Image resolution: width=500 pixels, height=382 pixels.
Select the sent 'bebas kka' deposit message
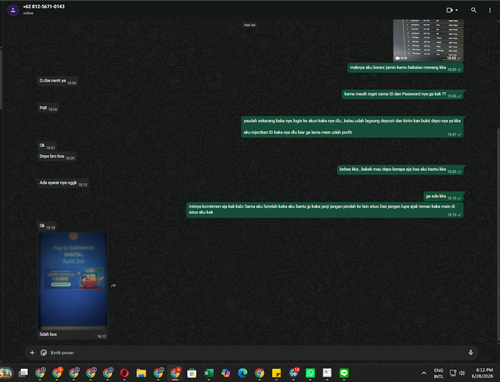pos(400,169)
